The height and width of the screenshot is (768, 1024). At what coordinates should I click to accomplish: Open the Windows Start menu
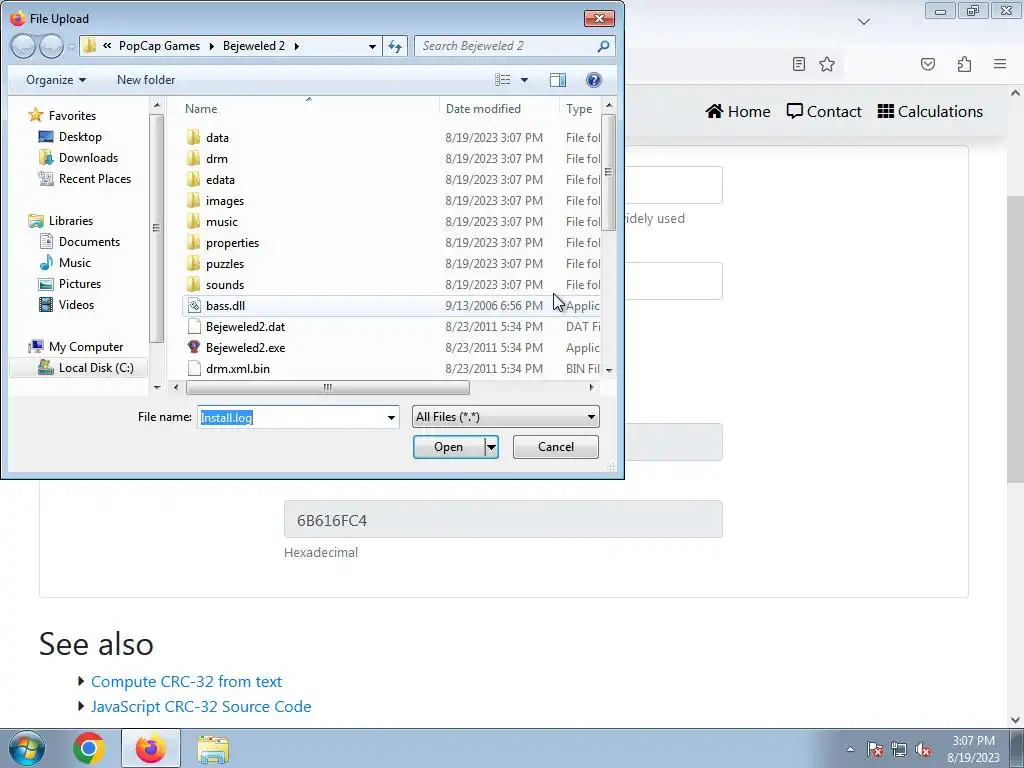pyautogui.click(x=27, y=748)
